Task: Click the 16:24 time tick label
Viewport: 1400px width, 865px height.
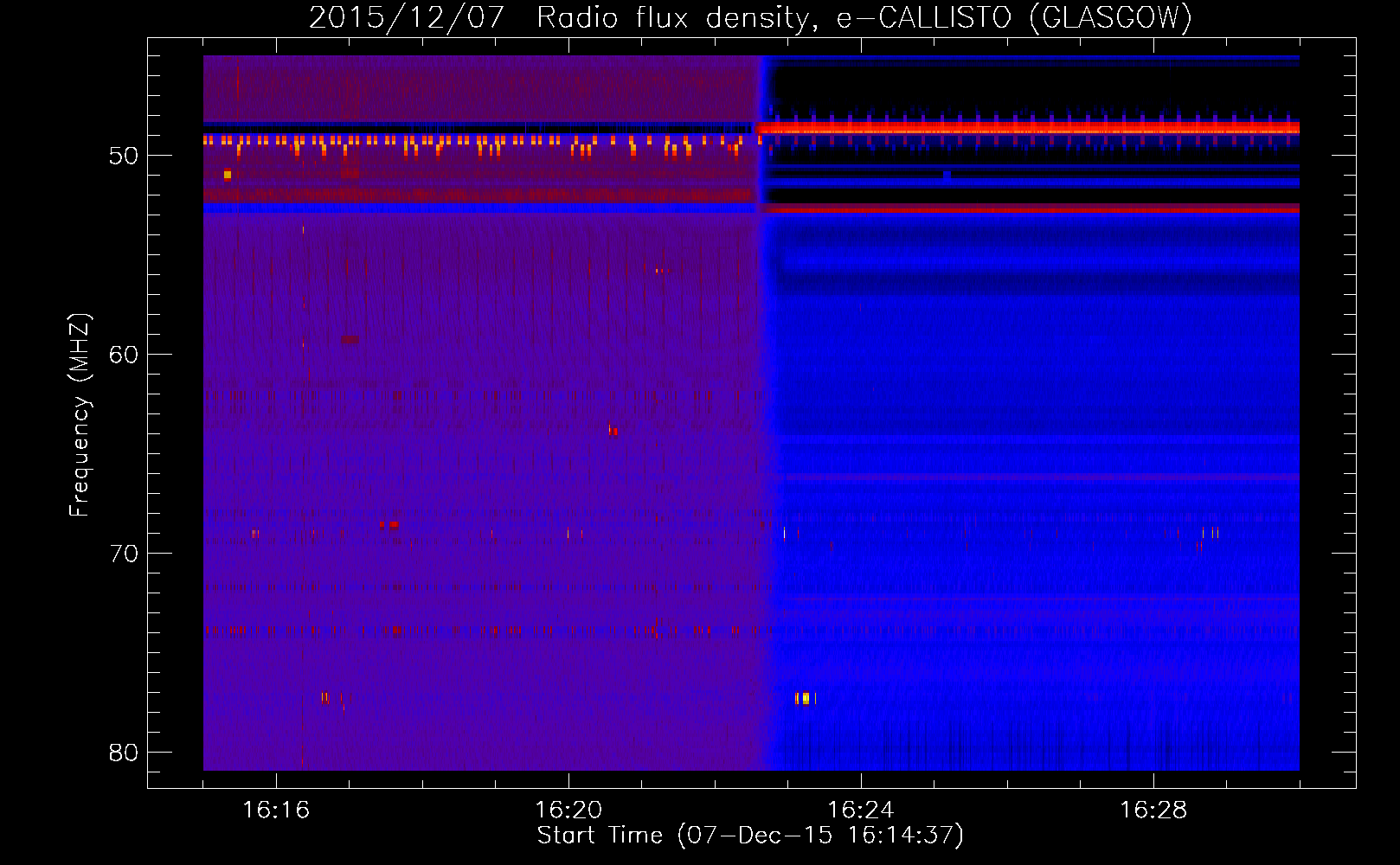Action: point(861,810)
